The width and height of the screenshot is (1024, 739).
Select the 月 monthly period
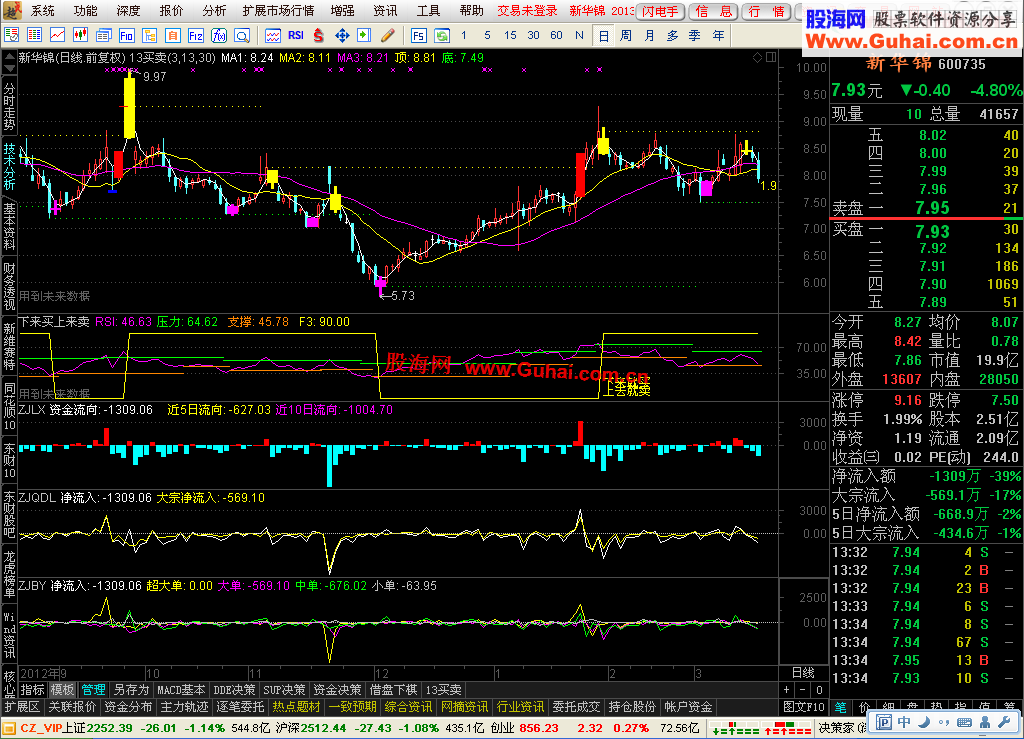(x=649, y=35)
